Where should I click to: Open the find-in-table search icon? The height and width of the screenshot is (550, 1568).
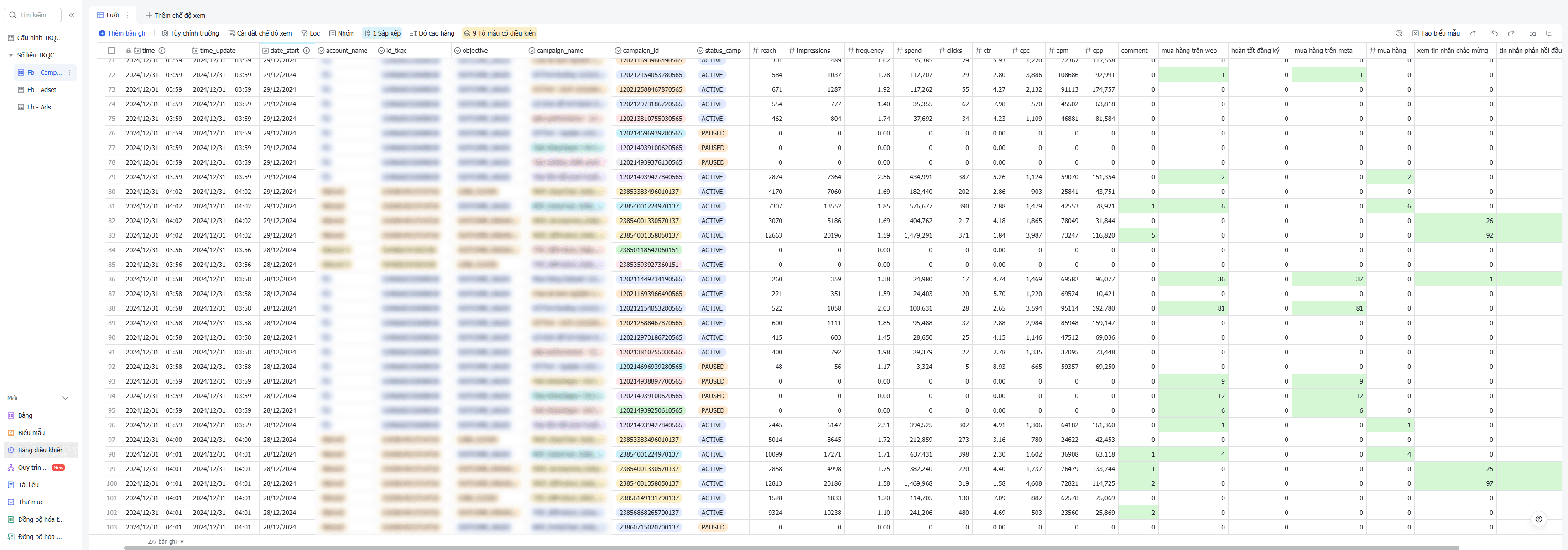1533,33
